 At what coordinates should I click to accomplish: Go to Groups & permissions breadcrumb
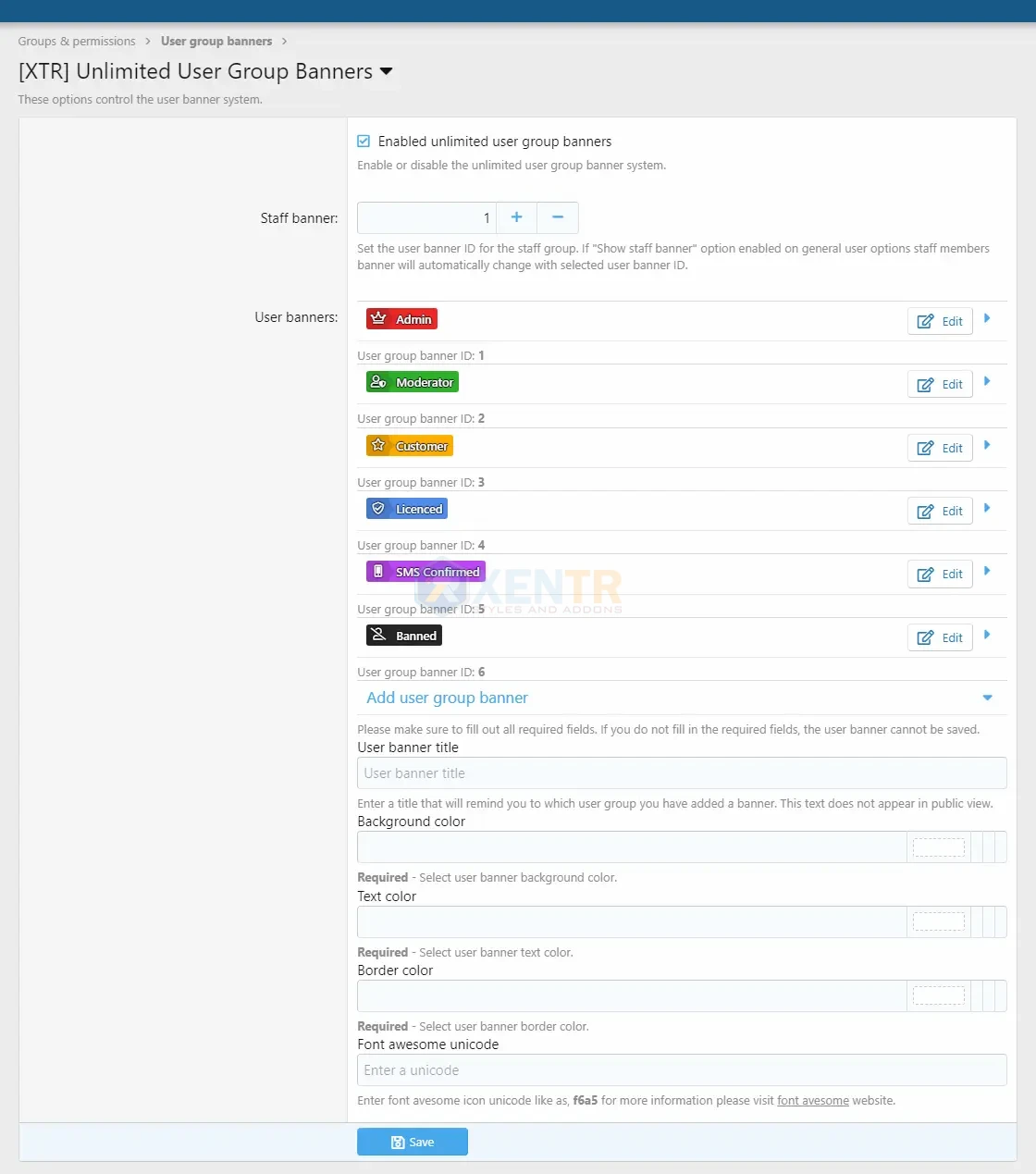pyautogui.click(x=77, y=42)
